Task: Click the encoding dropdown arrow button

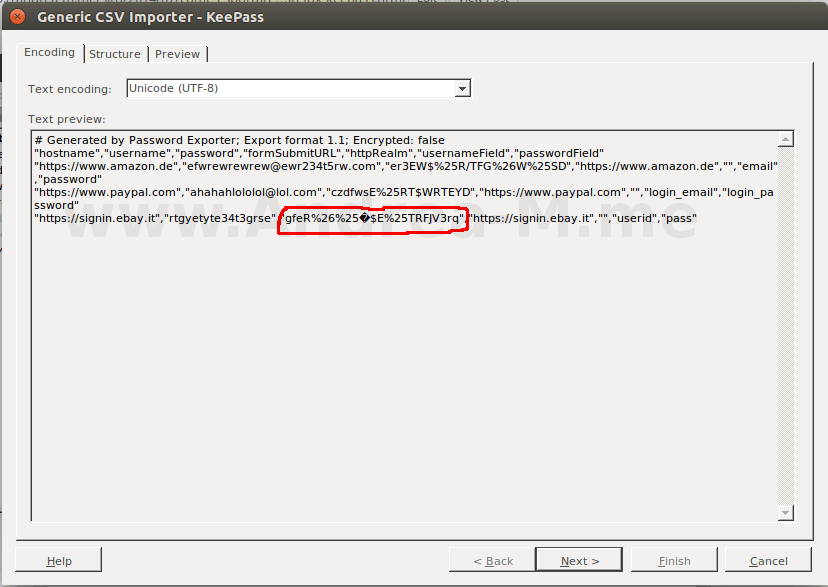Action: click(462, 88)
